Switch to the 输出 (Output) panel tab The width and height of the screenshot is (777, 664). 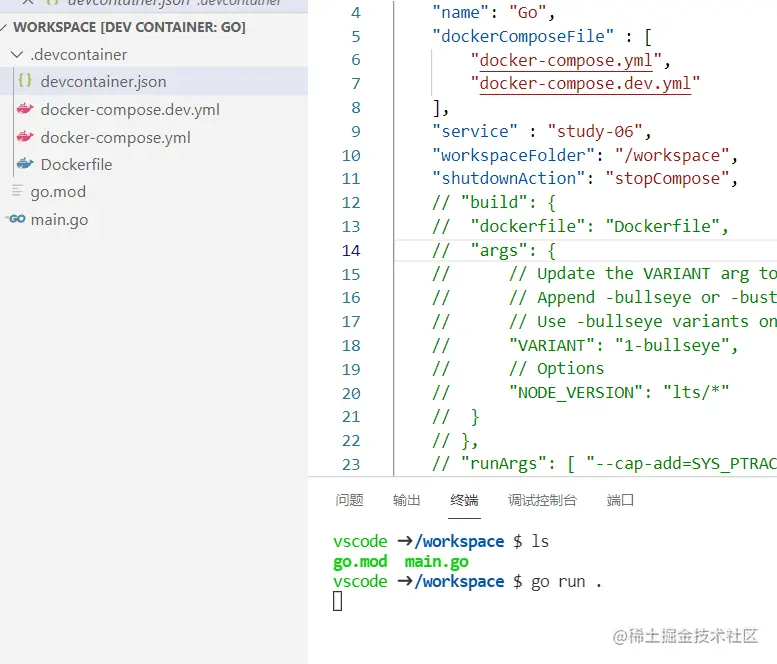[407, 500]
